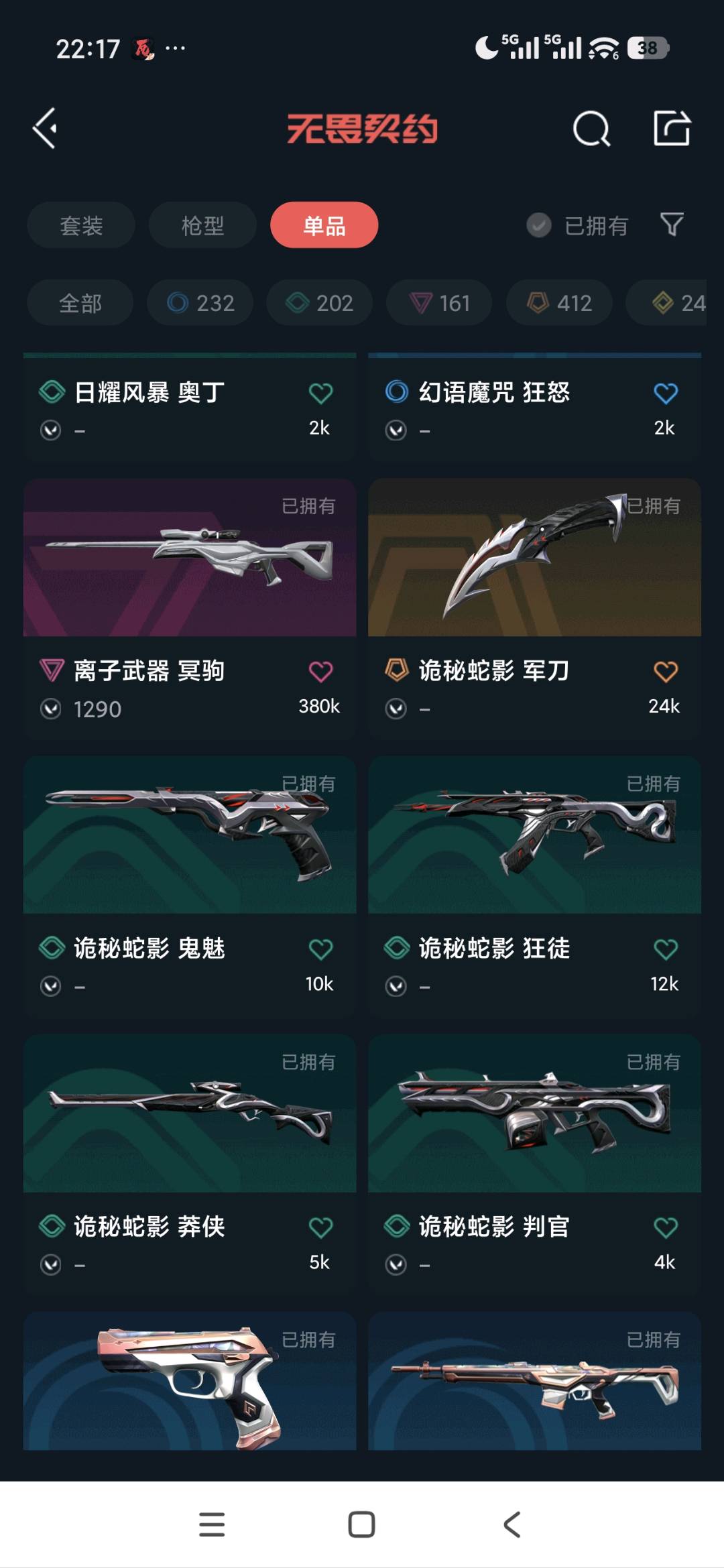Go back with header arrow
Image resolution: width=724 pixels, height=1568 pixels.
[45, 128]
